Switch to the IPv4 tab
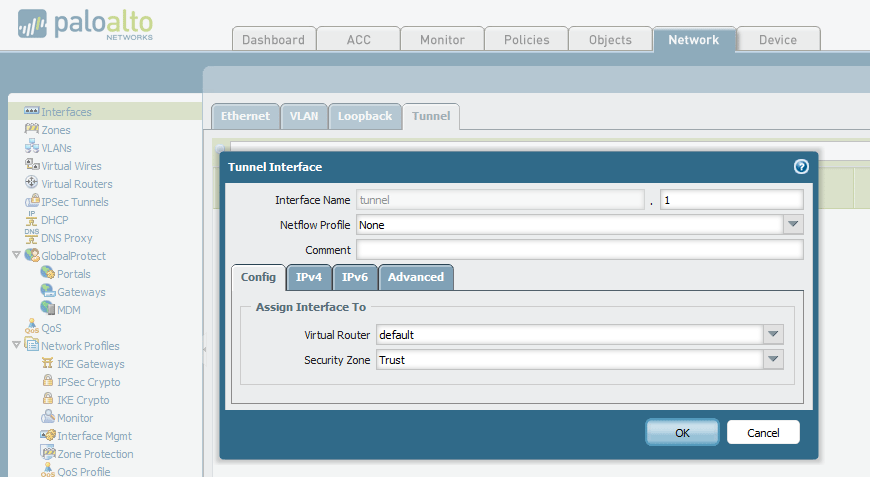This screenshot has width=870, height=477. (x=309, y=277)
